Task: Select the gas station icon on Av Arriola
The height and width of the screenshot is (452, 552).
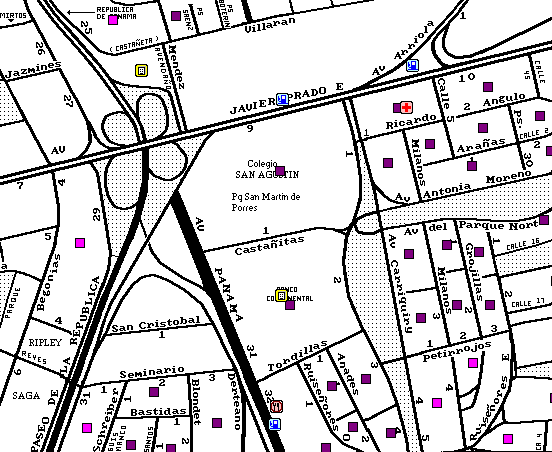Action: point(413,65)
